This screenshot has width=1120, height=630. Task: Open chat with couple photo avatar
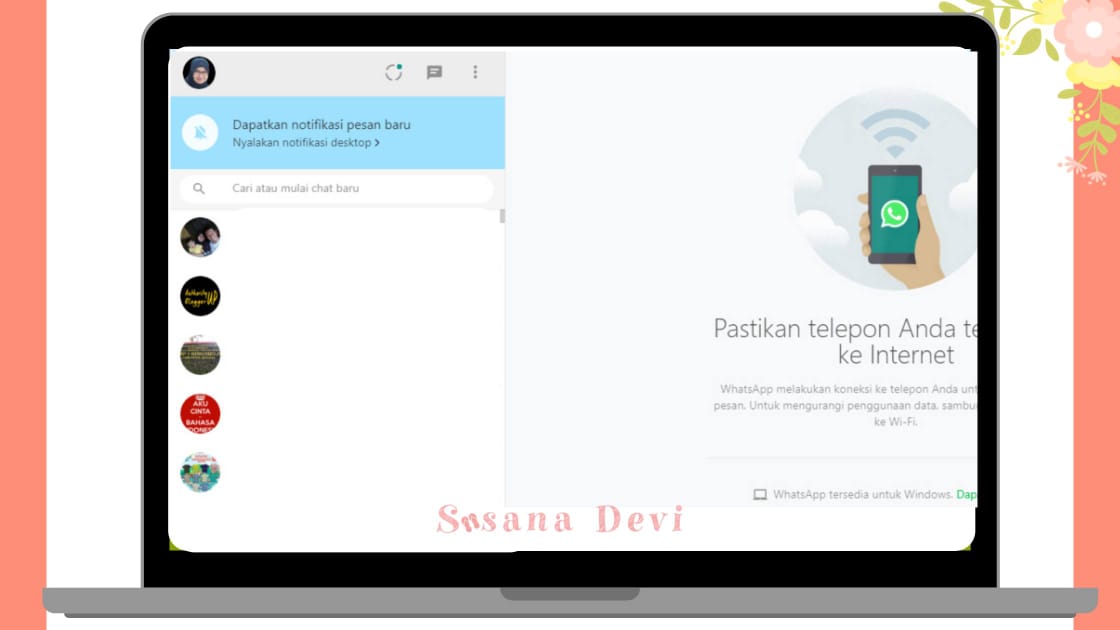pyautogui.click(x=200, y=237)
